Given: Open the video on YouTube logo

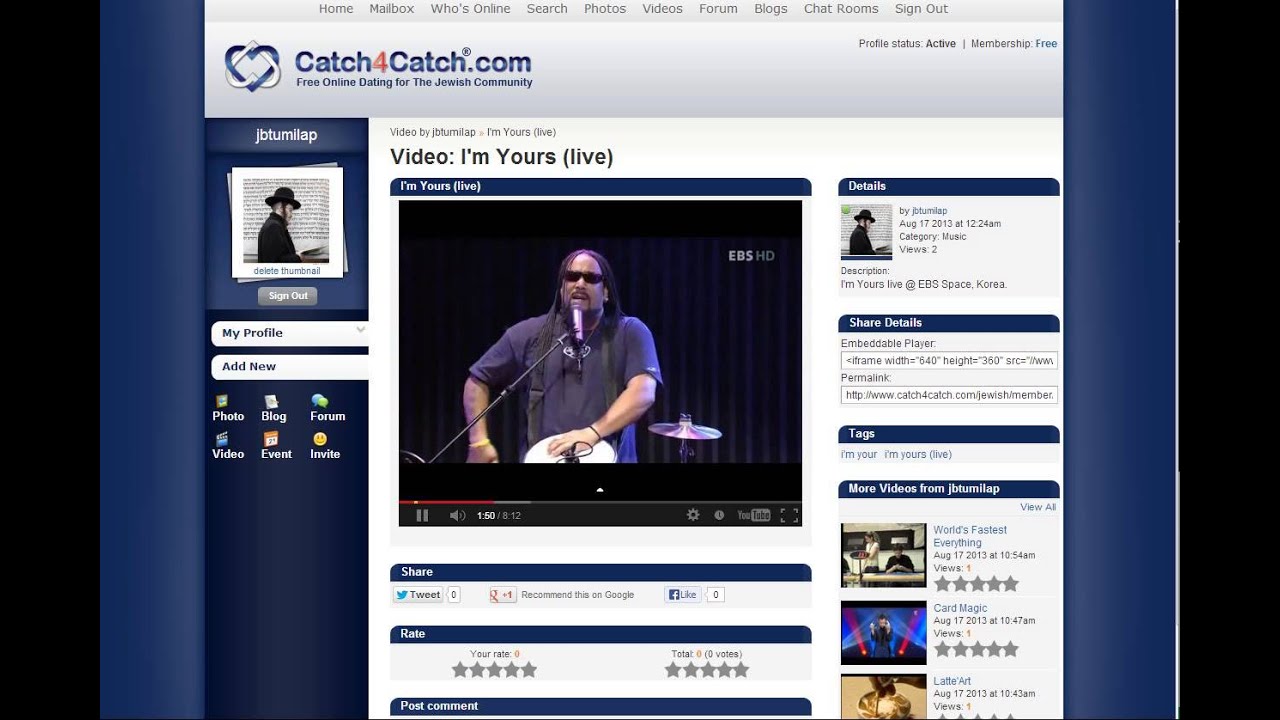Looking at the screenshot, I should coord(754,515).
